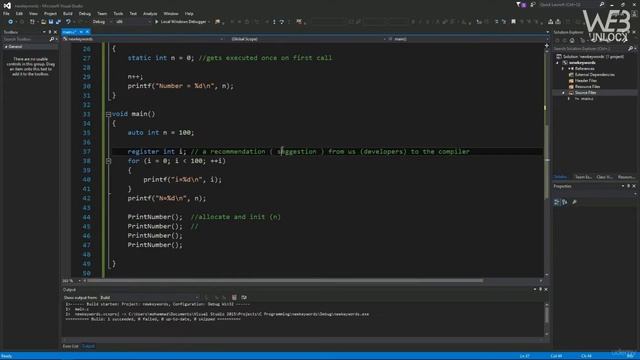Open the Team menu
This screenshot has height=360, width=640.
(x=102, y=13)
